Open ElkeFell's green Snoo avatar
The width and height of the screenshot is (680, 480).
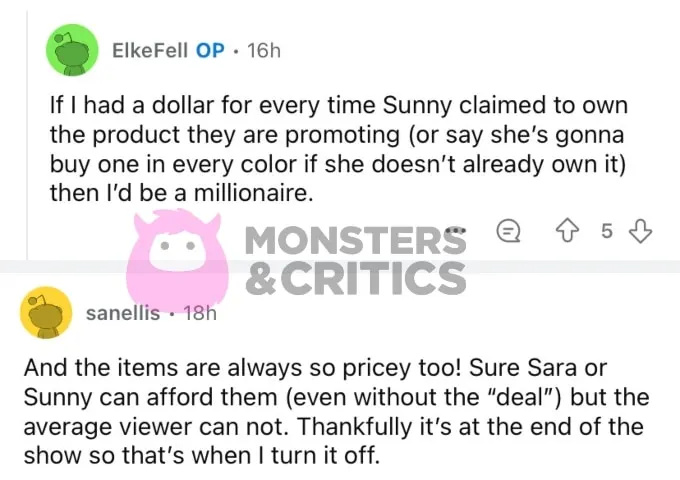[72, 51]
